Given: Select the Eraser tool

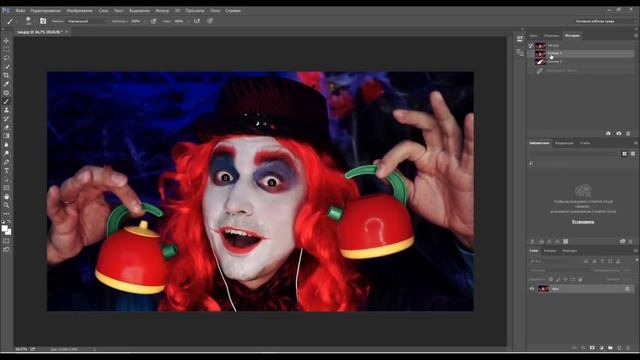Looking at the screenshot, I should [6, 127].
